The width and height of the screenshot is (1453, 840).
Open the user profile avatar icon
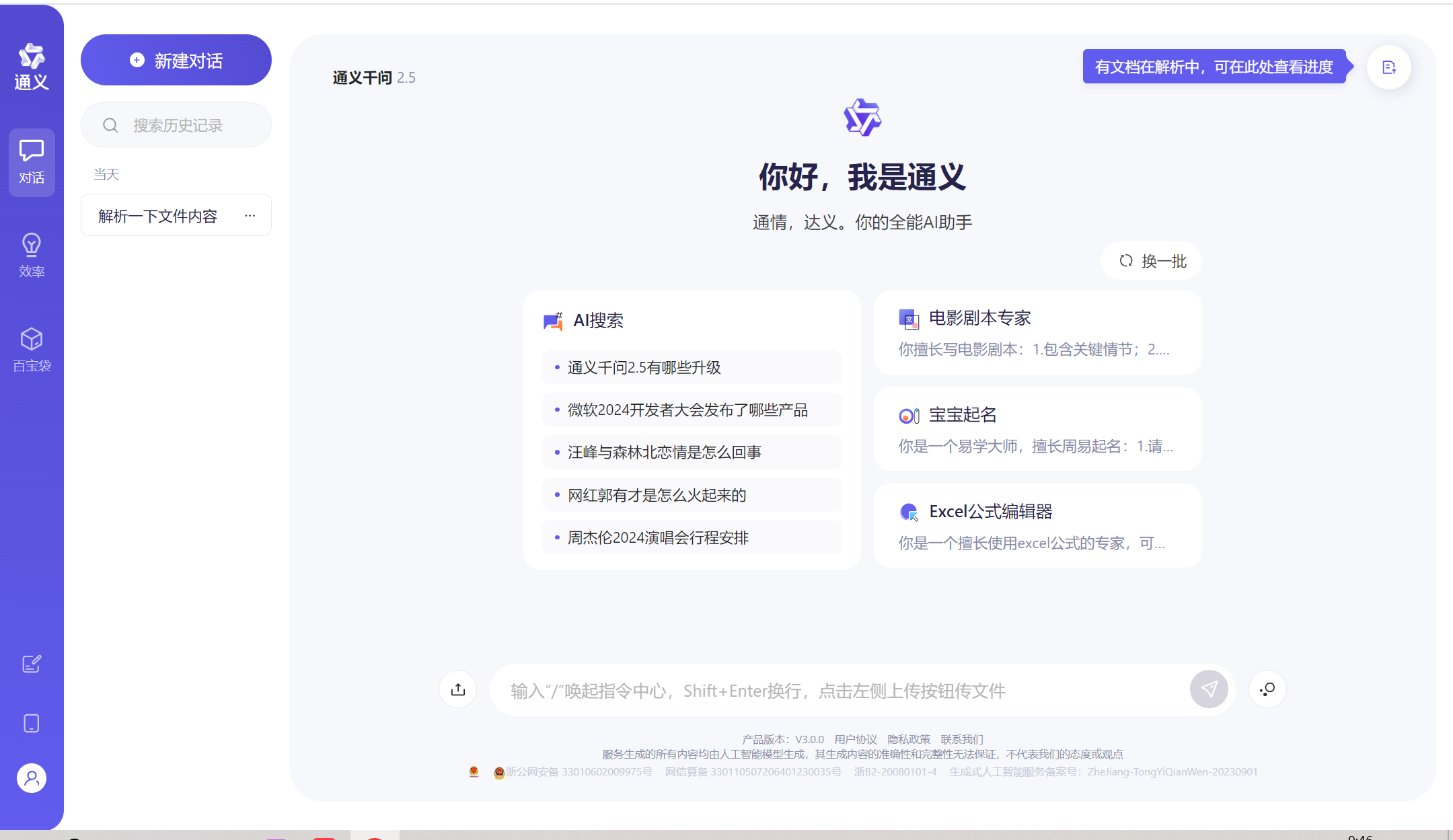[x=32, y=778]
